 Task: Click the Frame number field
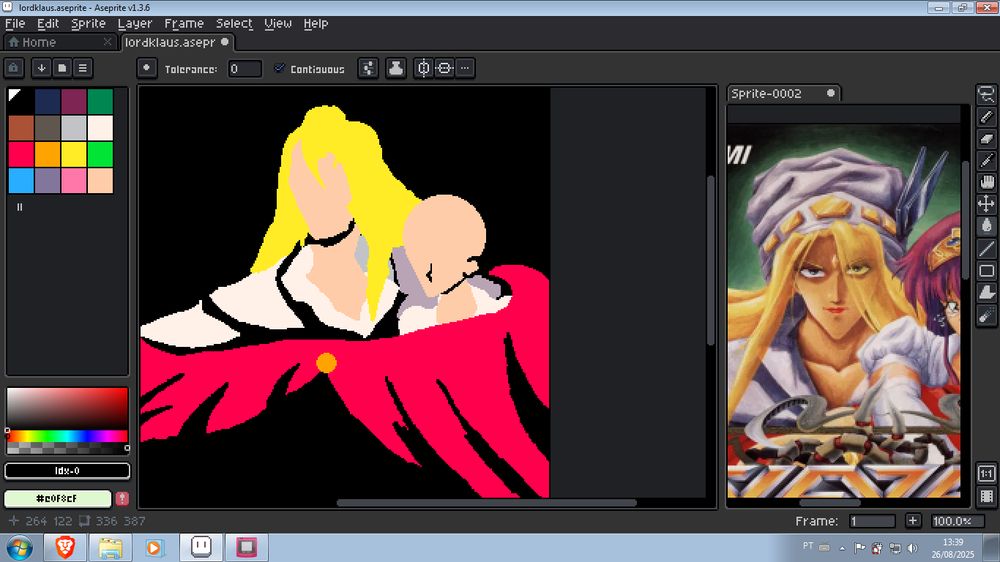tap(872, 521)
